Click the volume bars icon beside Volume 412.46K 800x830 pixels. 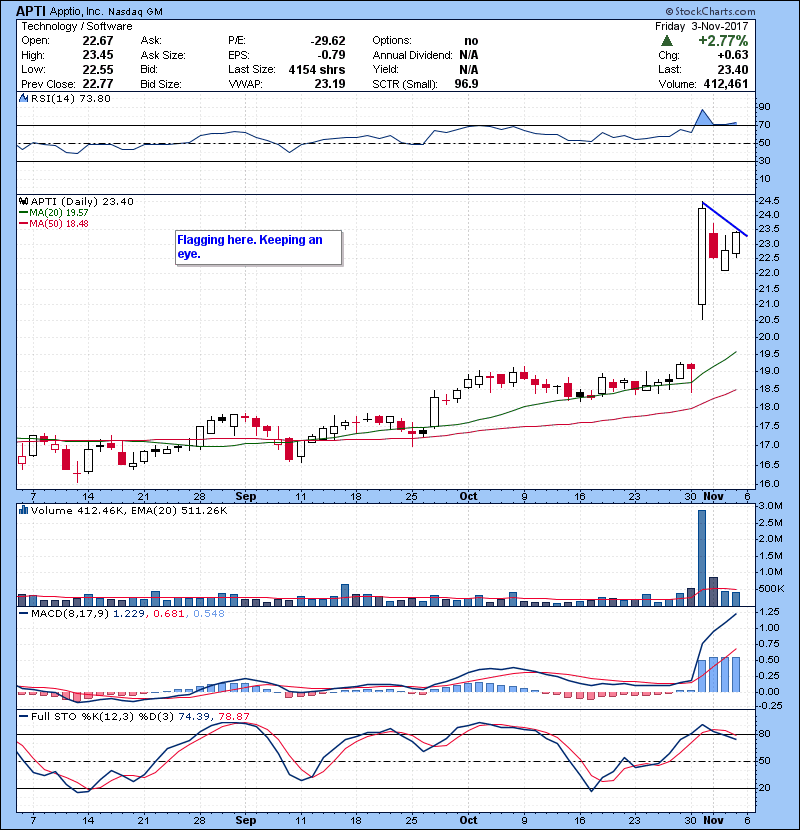23,510
